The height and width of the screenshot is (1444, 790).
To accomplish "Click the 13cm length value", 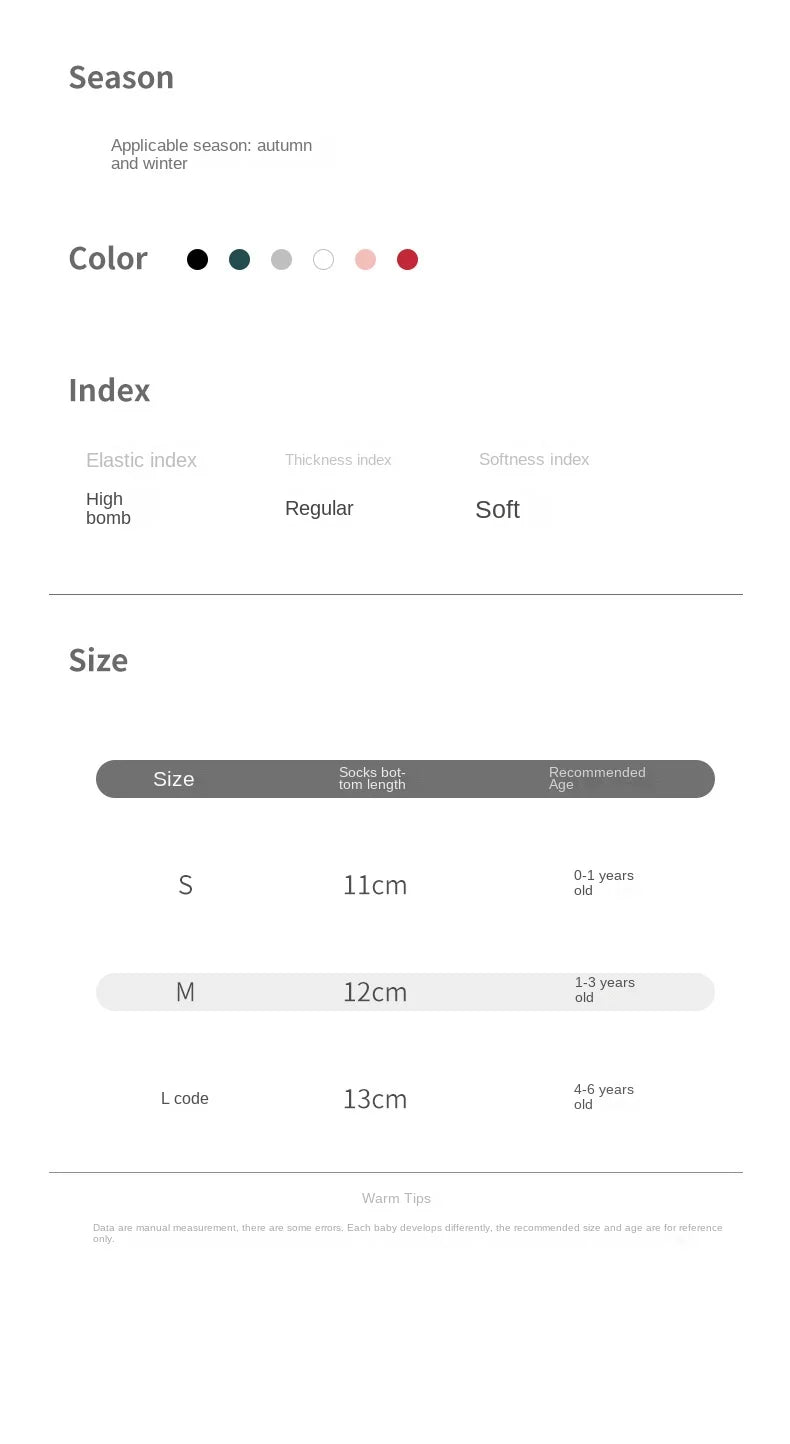I will [x=375, y=1099].
